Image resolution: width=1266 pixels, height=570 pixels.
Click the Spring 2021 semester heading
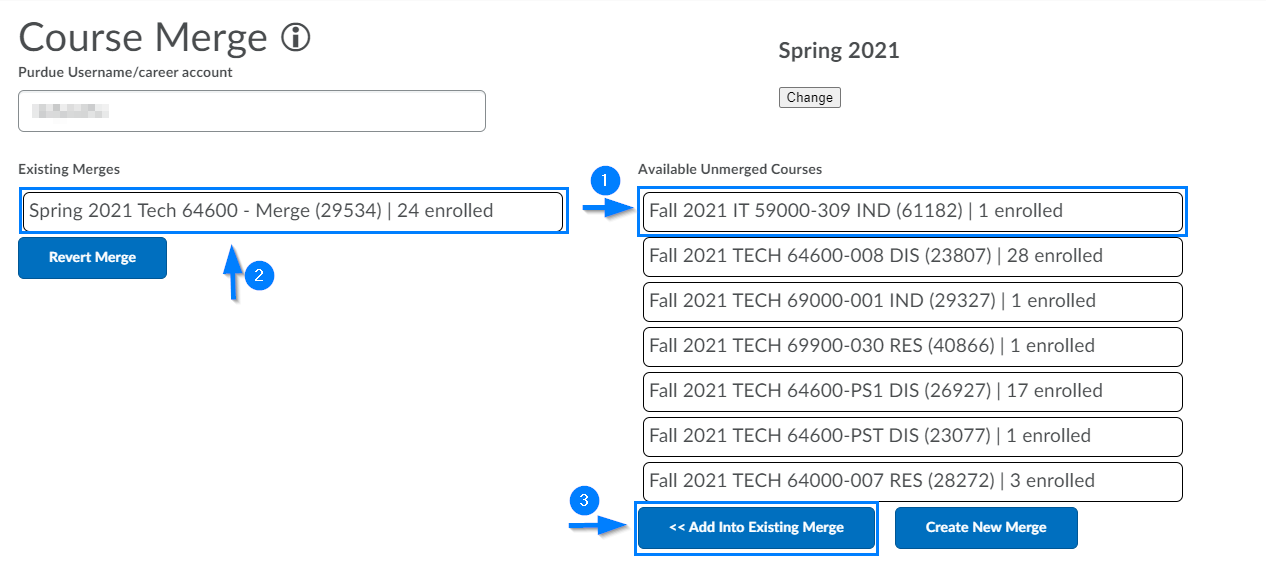(x=838, y=51)
